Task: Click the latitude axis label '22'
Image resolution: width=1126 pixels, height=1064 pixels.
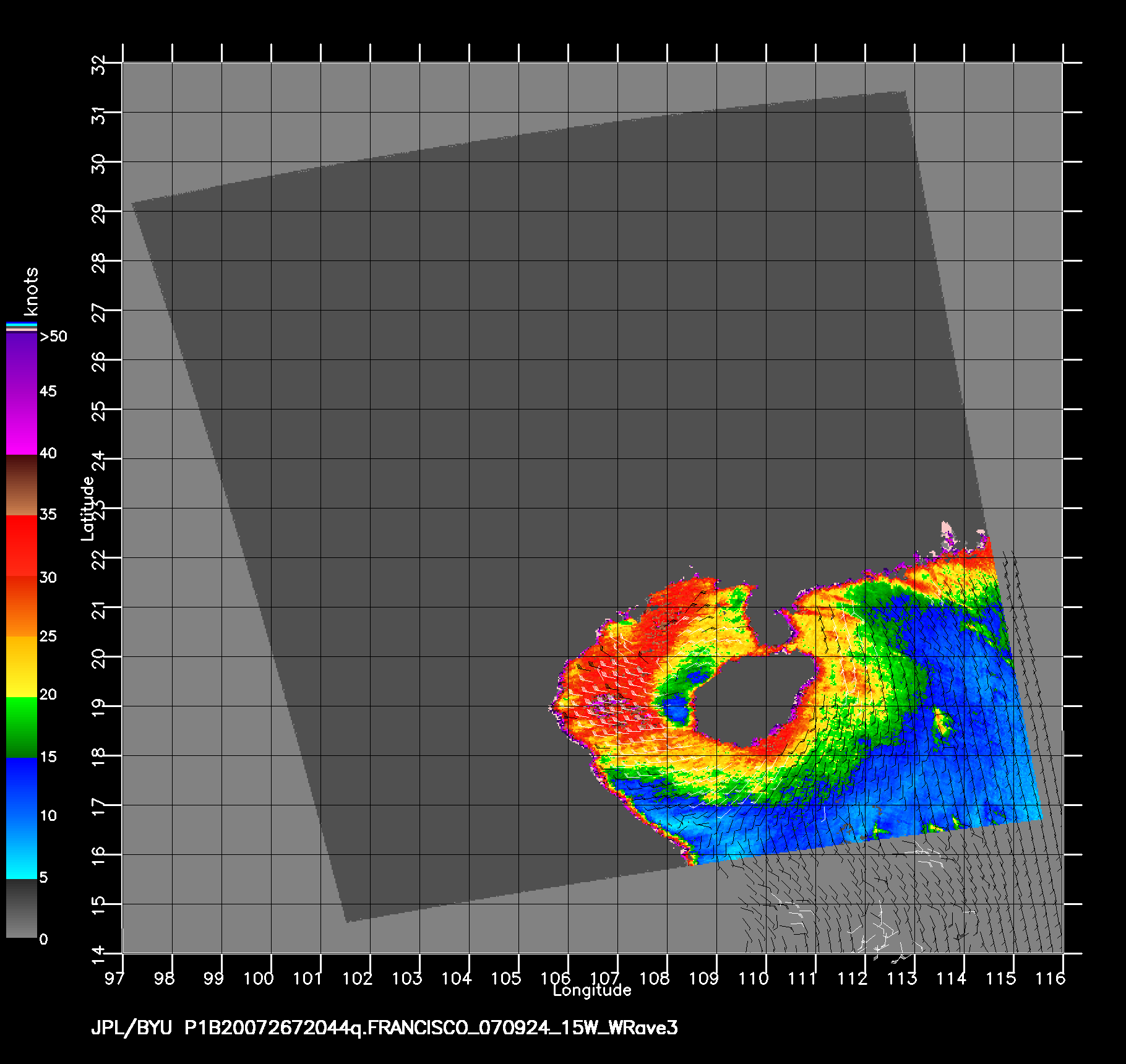Action: click(x=98, y=560)
